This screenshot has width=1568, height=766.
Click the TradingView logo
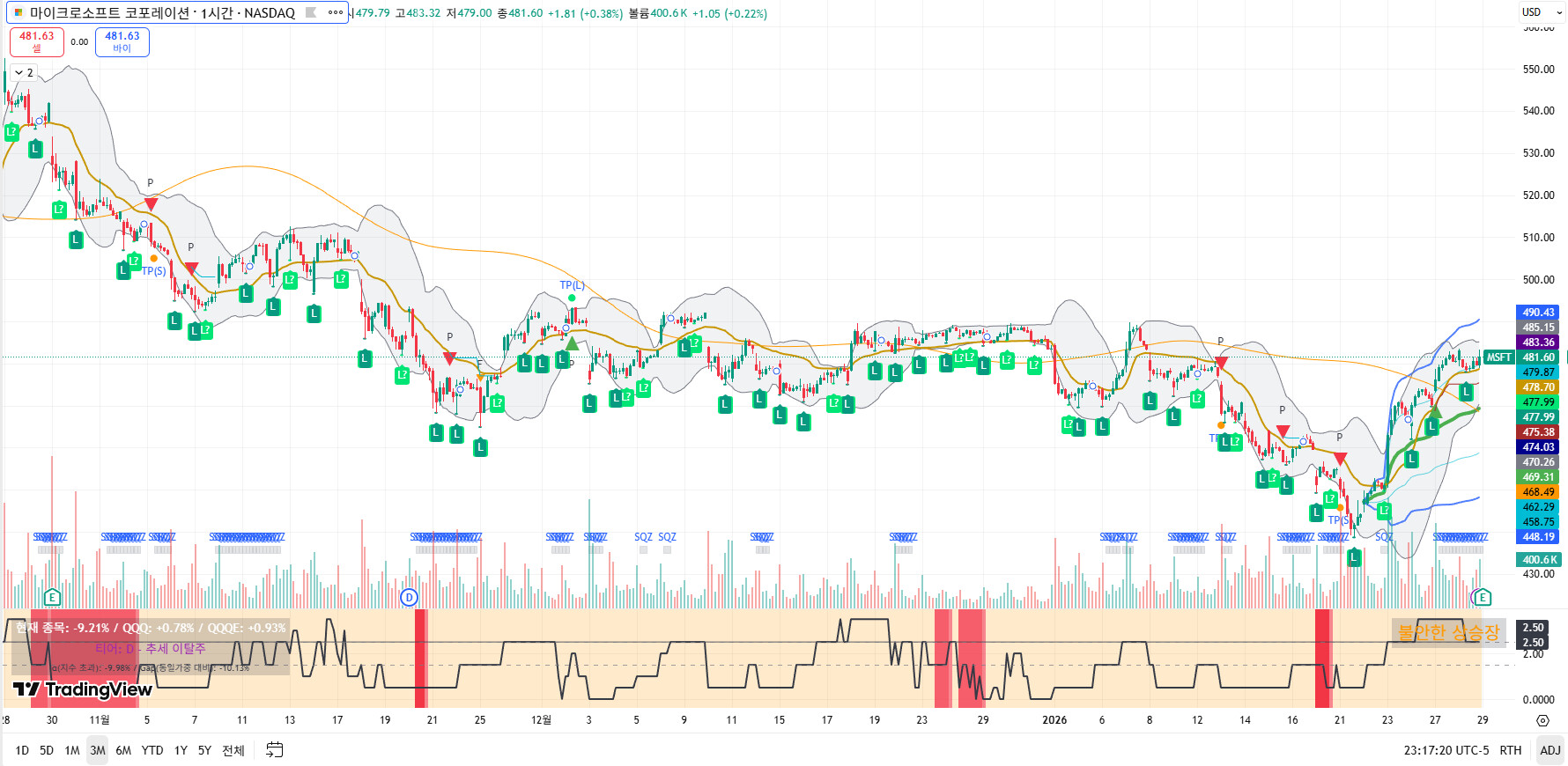click(x=83, y=689)
